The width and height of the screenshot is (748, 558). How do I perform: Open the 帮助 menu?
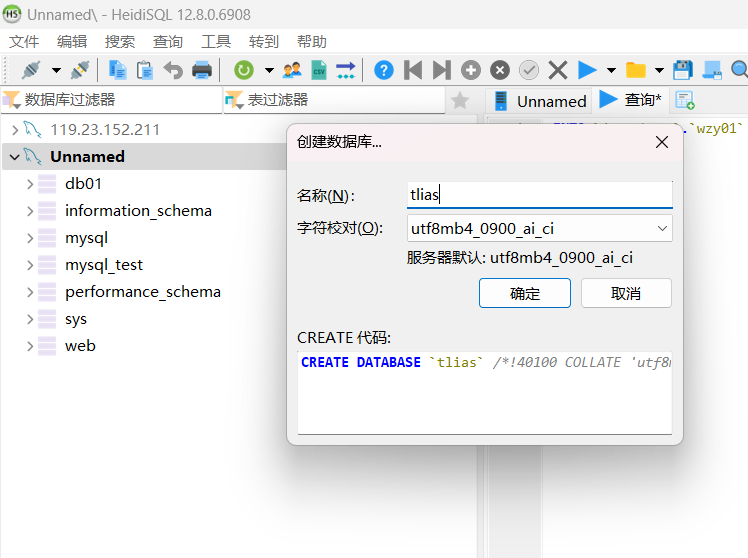pos(312,41)
